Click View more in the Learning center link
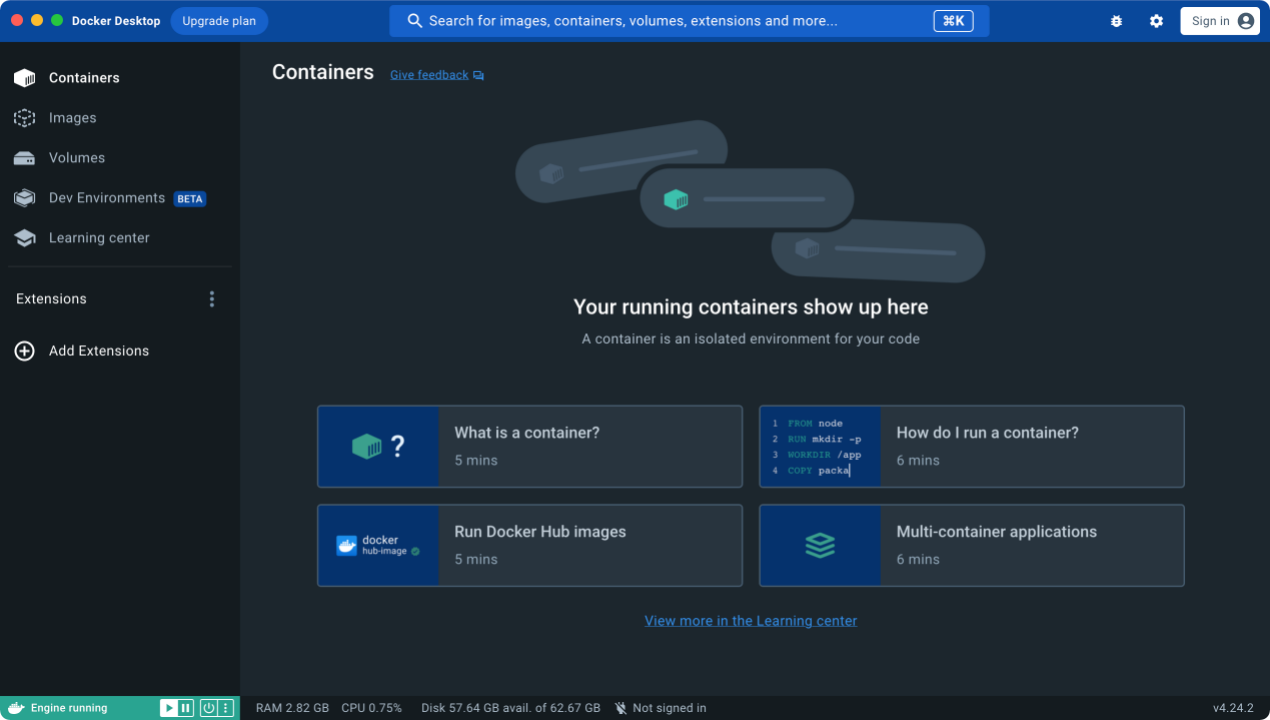 [x=751, y=621]
